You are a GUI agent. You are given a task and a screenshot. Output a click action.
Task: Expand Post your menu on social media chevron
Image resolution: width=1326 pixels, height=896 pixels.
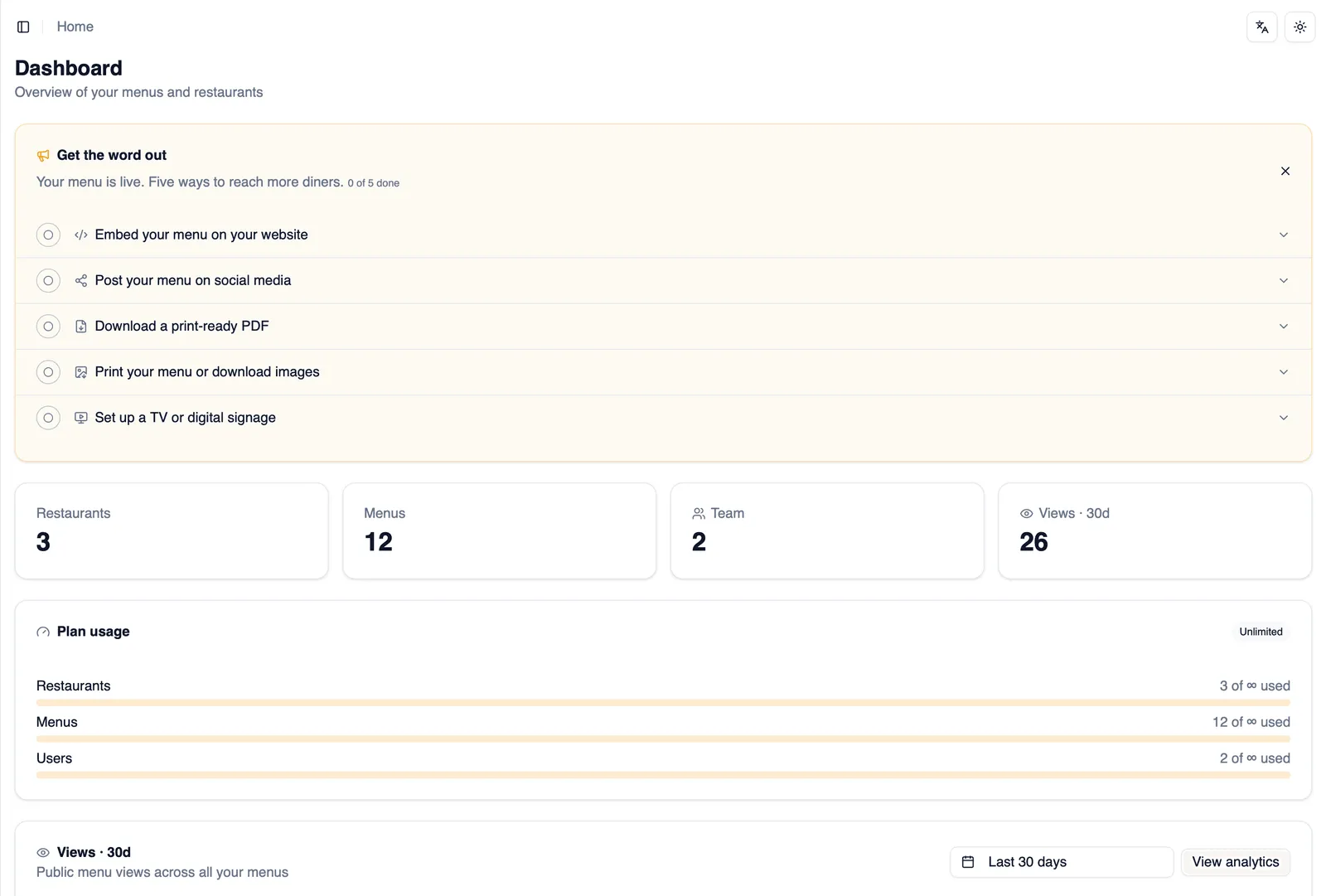[x=1284, y=280]
